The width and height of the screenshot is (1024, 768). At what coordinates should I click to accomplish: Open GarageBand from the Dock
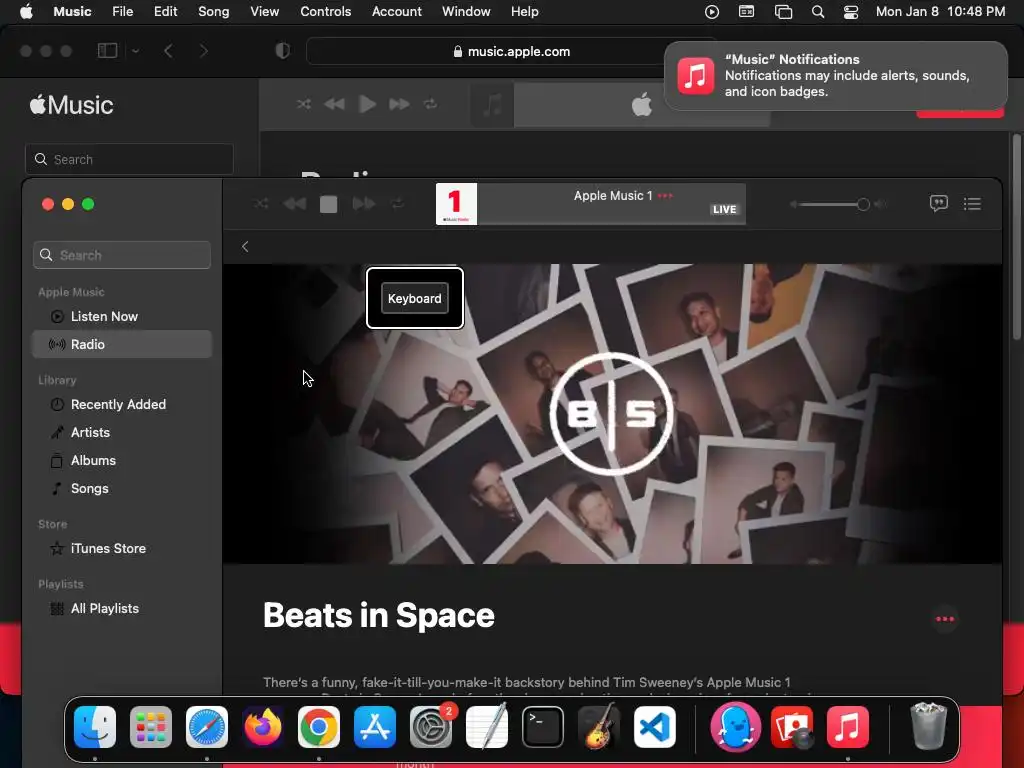(x=599, y=726)
